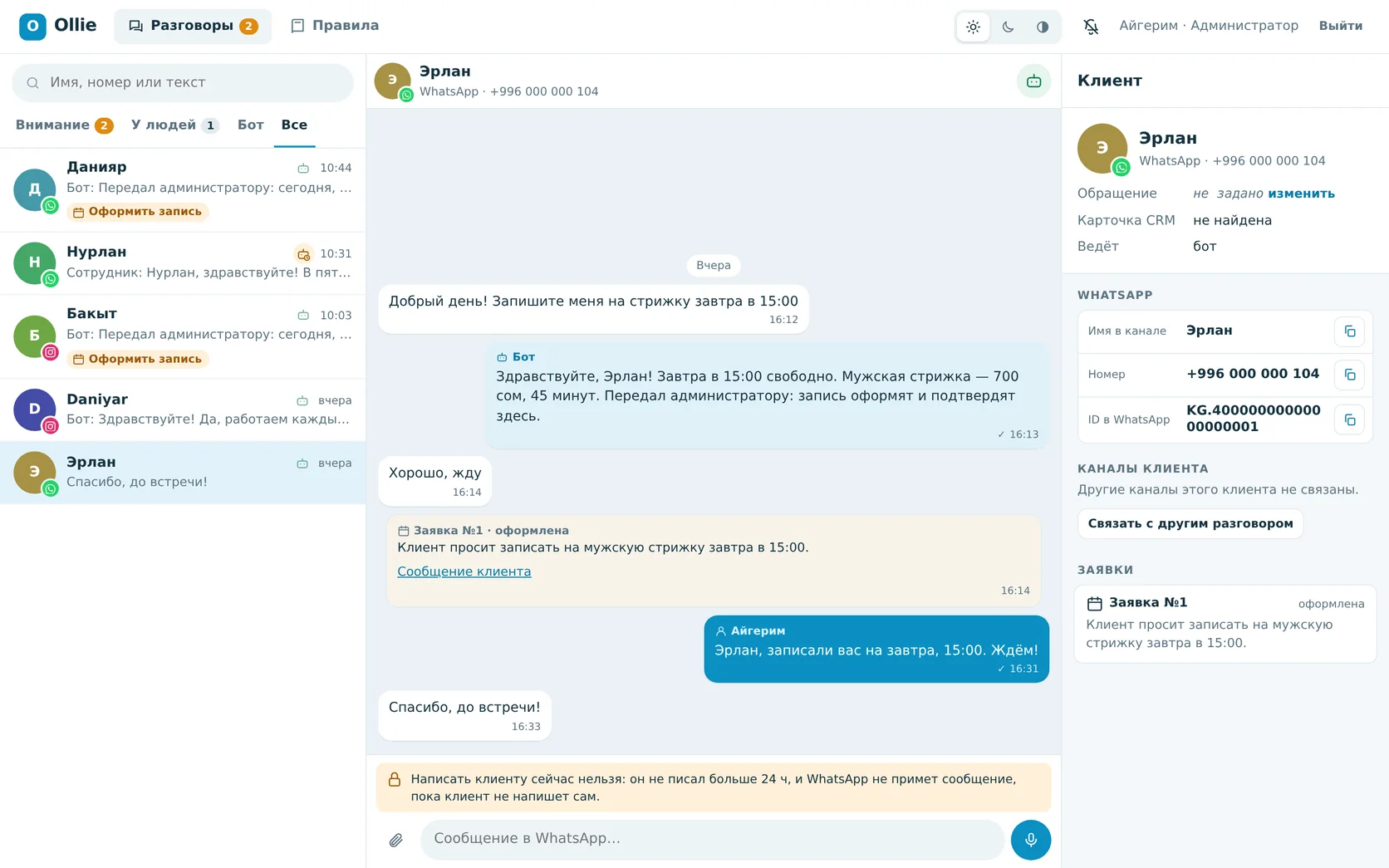The image size is (1389, 868).
Task: Click the Бот message bubble at 16:13
Action: tap(768, 395)
